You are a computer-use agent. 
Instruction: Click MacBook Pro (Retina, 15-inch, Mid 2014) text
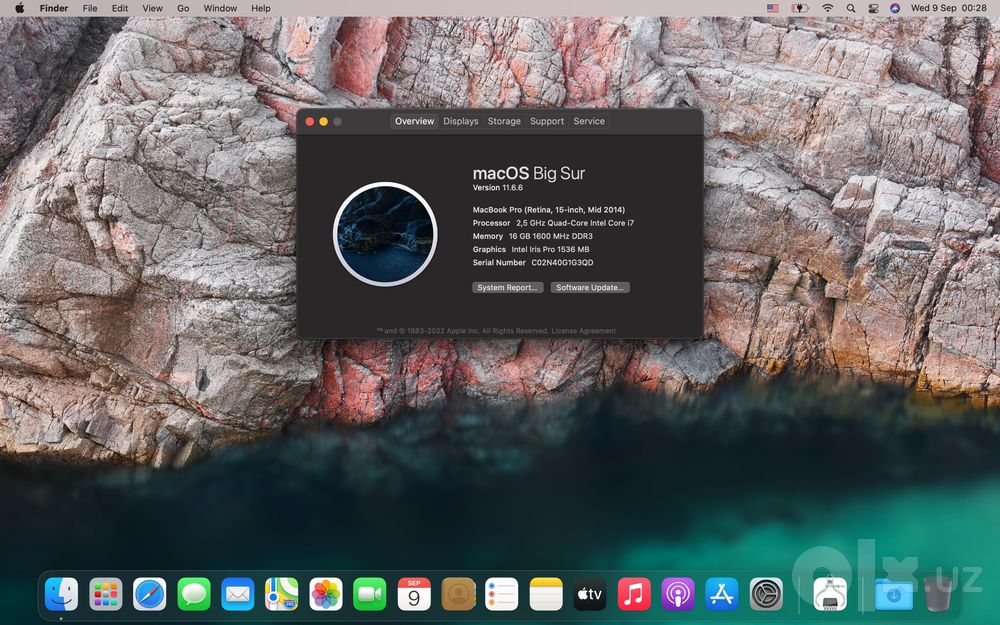[x=548, y=210]
